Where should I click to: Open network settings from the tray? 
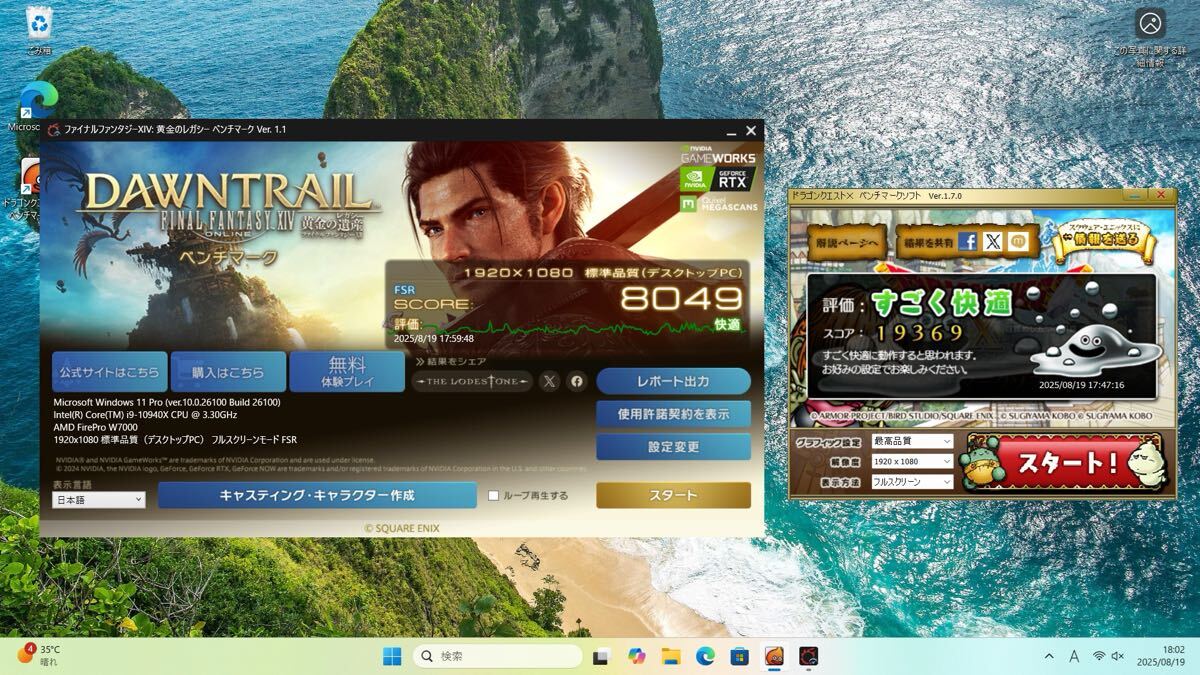1099,656
